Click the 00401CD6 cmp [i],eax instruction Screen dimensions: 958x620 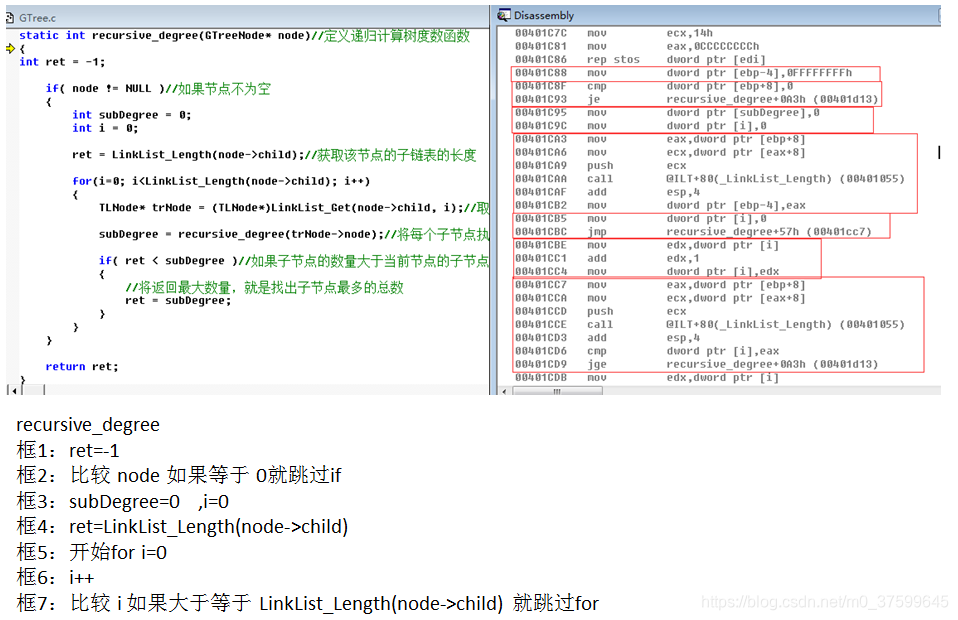647,351
